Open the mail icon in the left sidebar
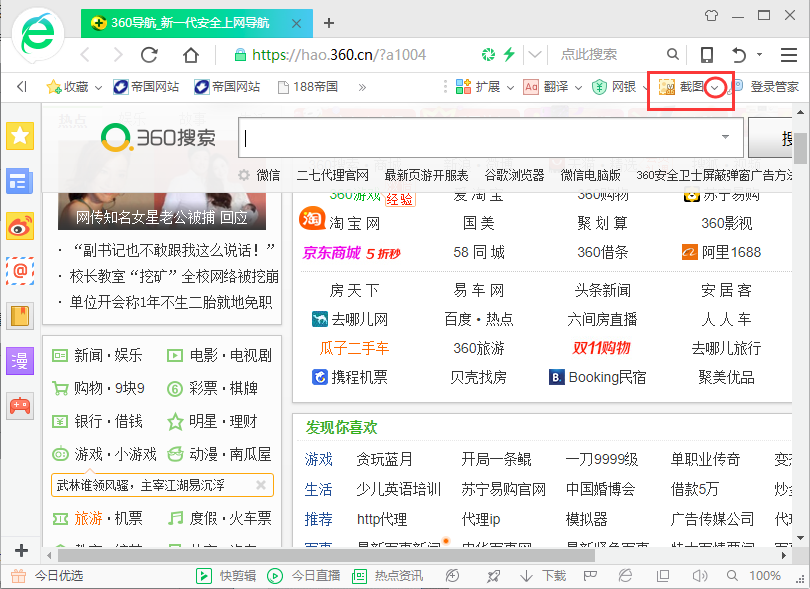Viewport: 810px width, 589px height. point(20,271)
